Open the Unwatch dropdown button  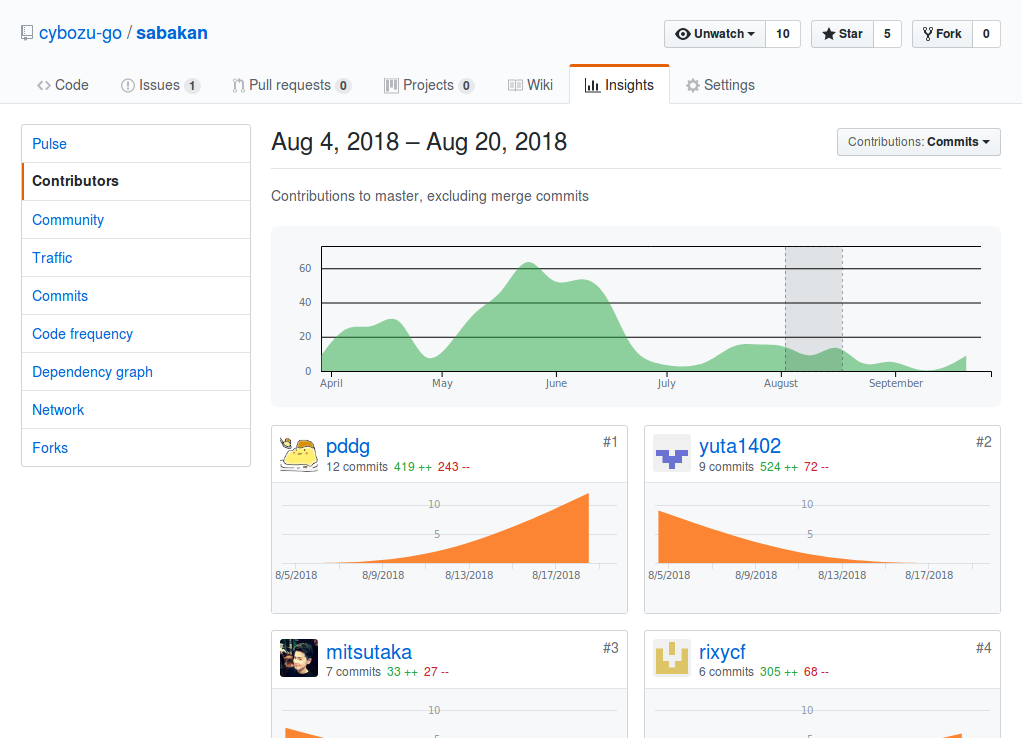point(715,34)
